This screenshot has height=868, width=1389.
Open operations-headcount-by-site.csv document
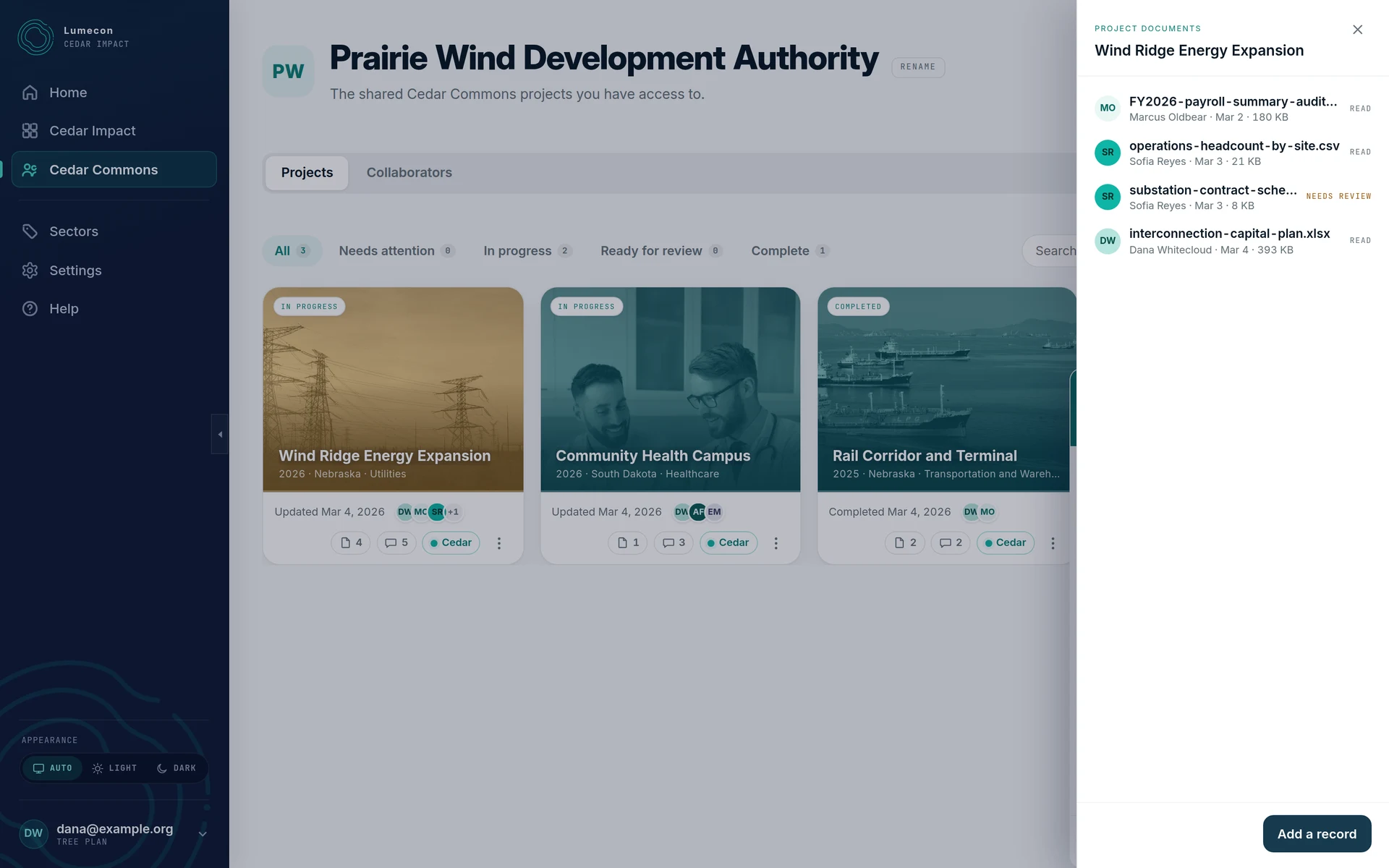[x=1233, y=153]
